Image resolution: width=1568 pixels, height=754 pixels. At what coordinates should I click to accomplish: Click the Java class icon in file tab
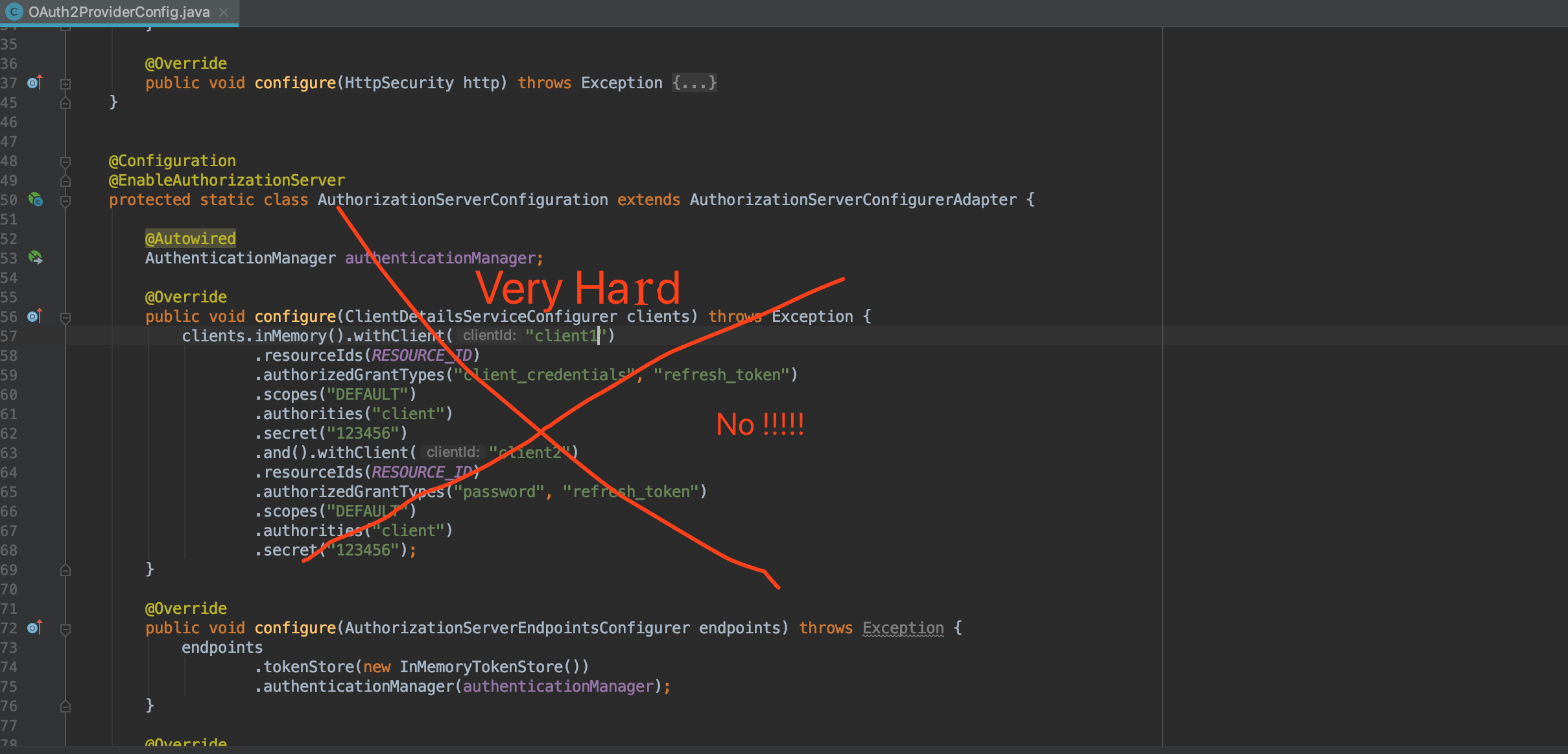coord(14,12)
